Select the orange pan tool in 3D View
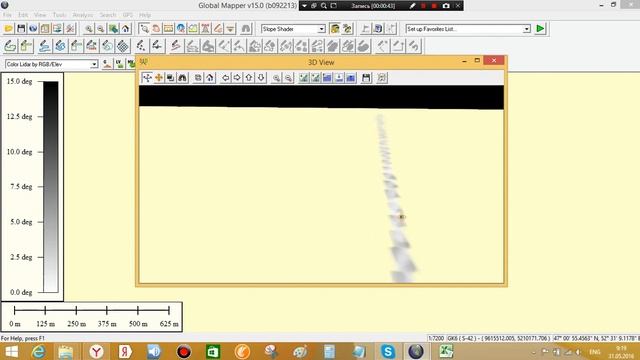The image size is (640, 360). tap(159, 78)
